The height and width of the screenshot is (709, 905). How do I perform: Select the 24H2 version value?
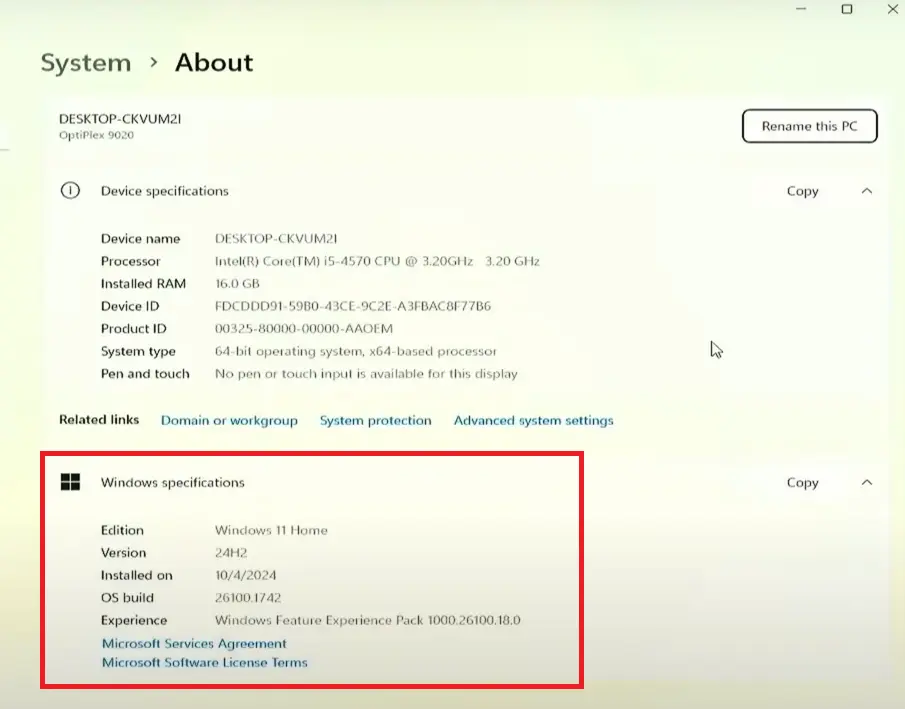pos(231,553)
